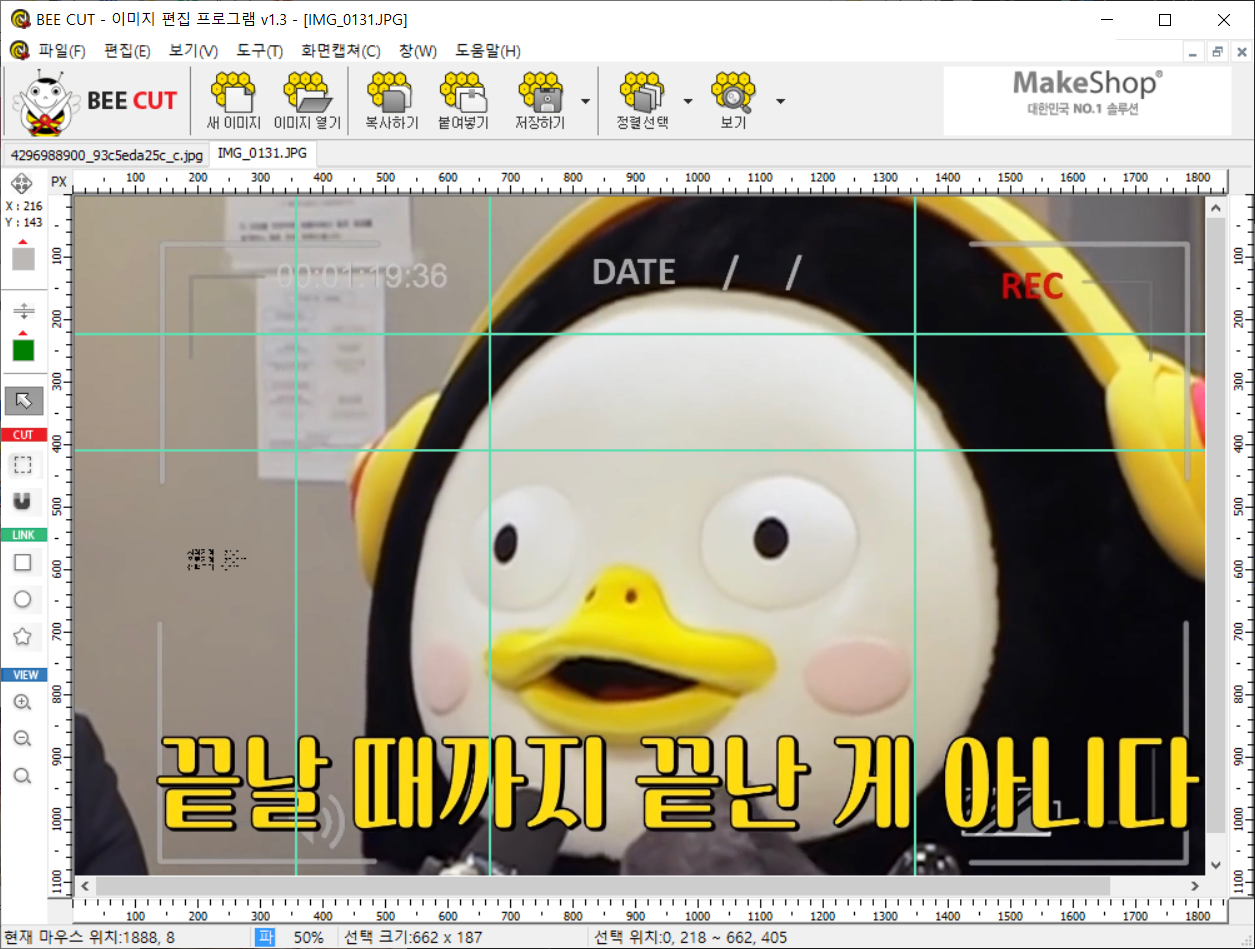This screenshot has width=1255, height=949.
Task: Click the zoom in magnifier icon
Action: pos(22,703)
